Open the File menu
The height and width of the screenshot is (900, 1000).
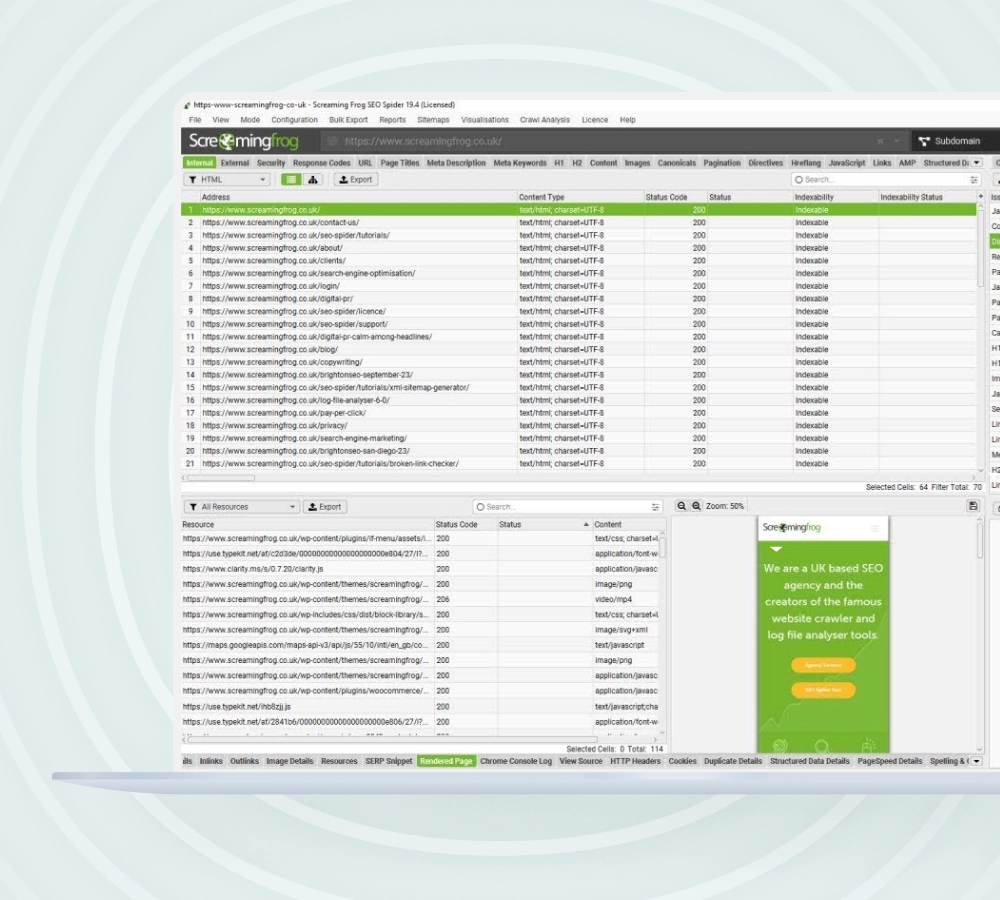click(x=195, y=120)
